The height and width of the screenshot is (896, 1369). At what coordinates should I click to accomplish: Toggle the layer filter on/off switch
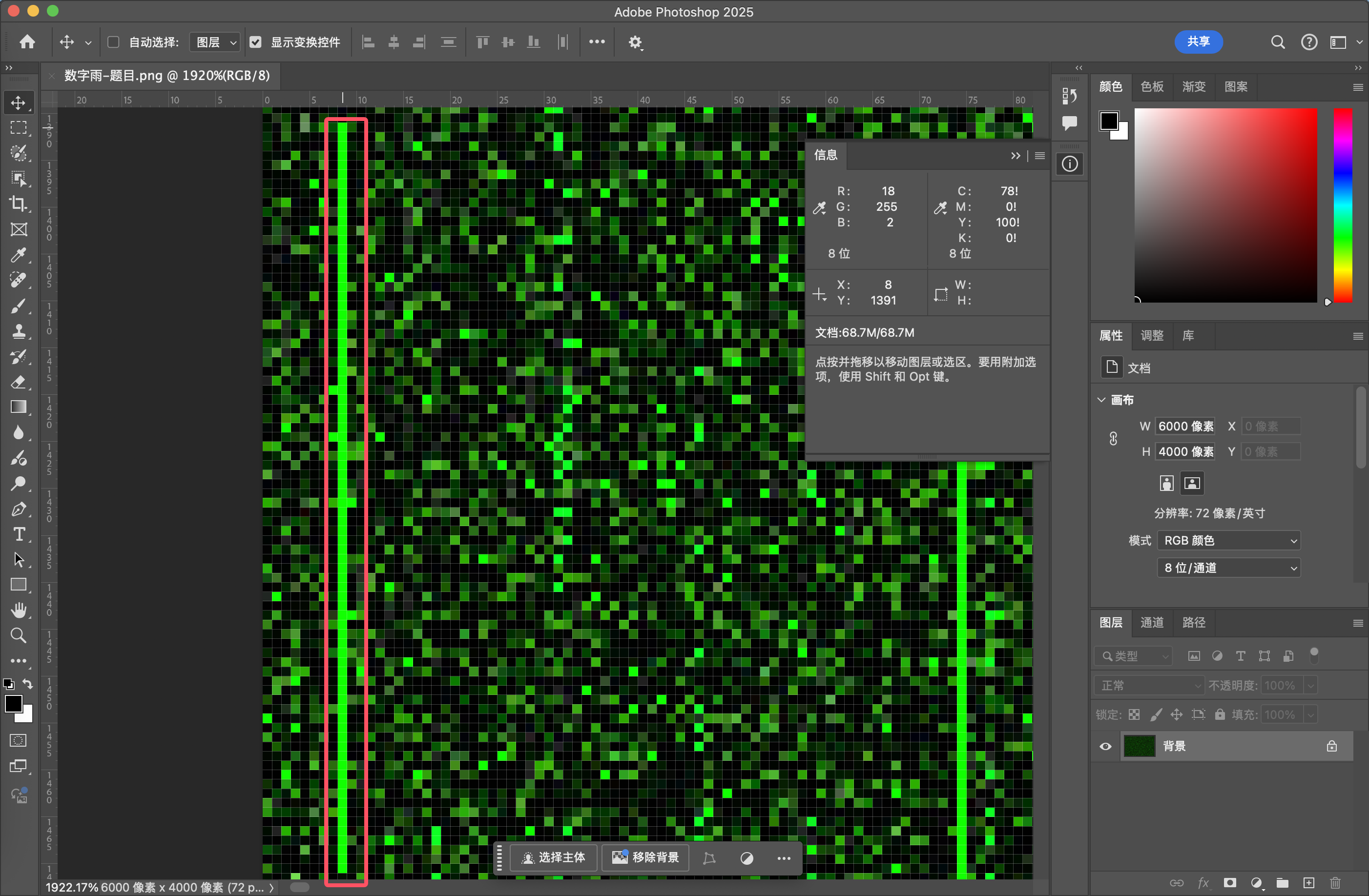[x=1314, y=655]
